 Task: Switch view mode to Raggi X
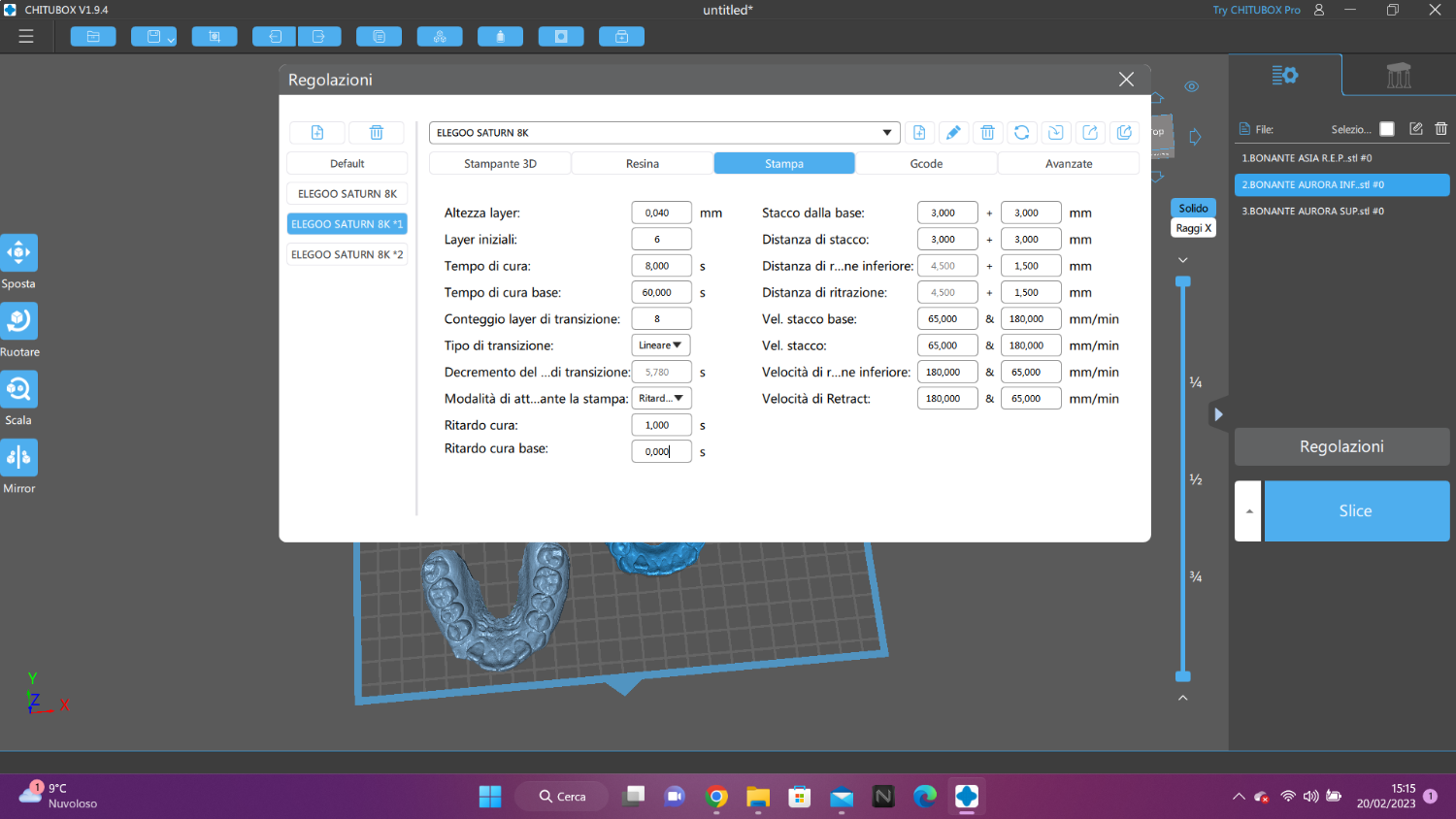(1193, 228)
